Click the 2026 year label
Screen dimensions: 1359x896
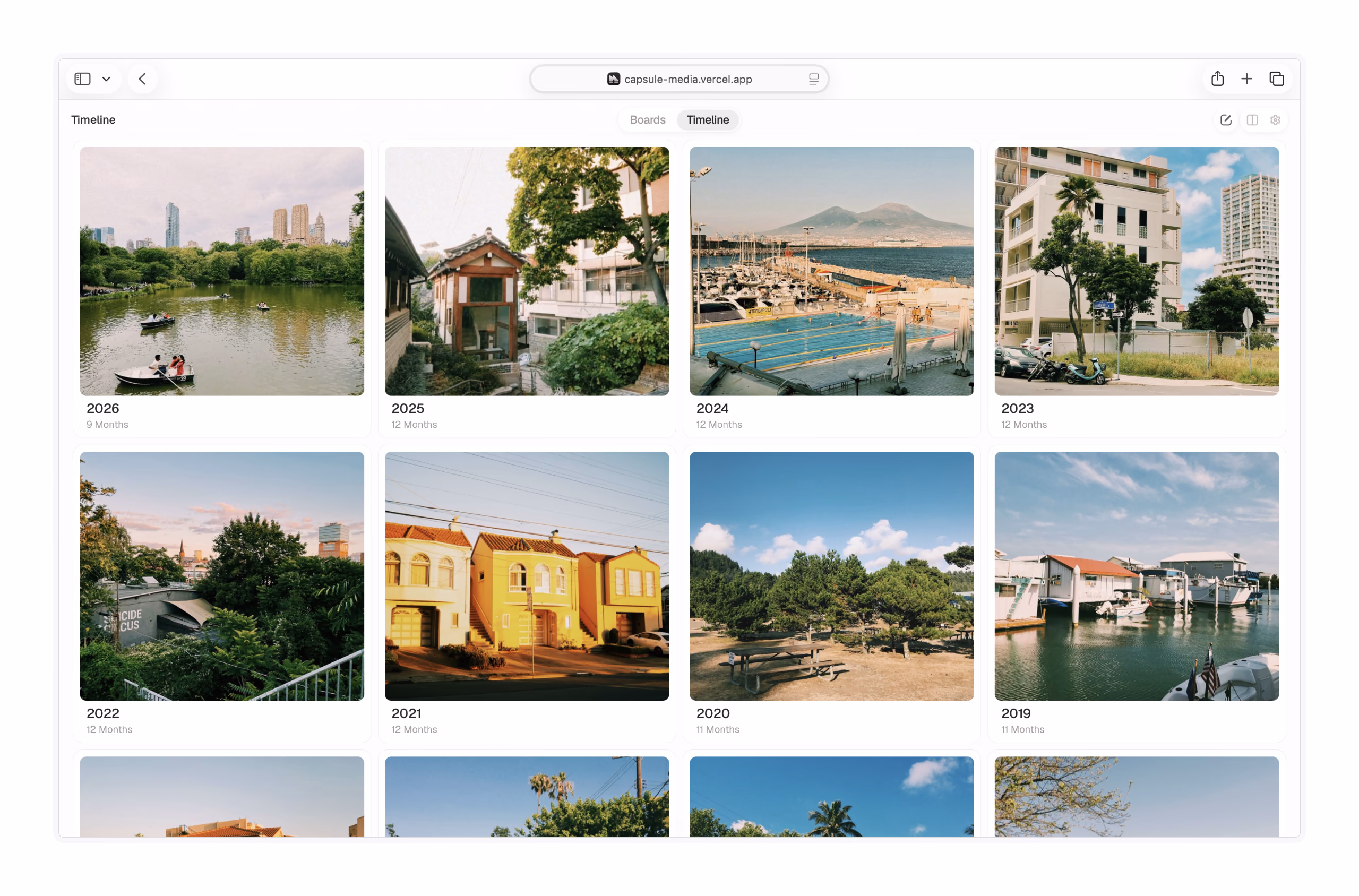pos(103,408)
